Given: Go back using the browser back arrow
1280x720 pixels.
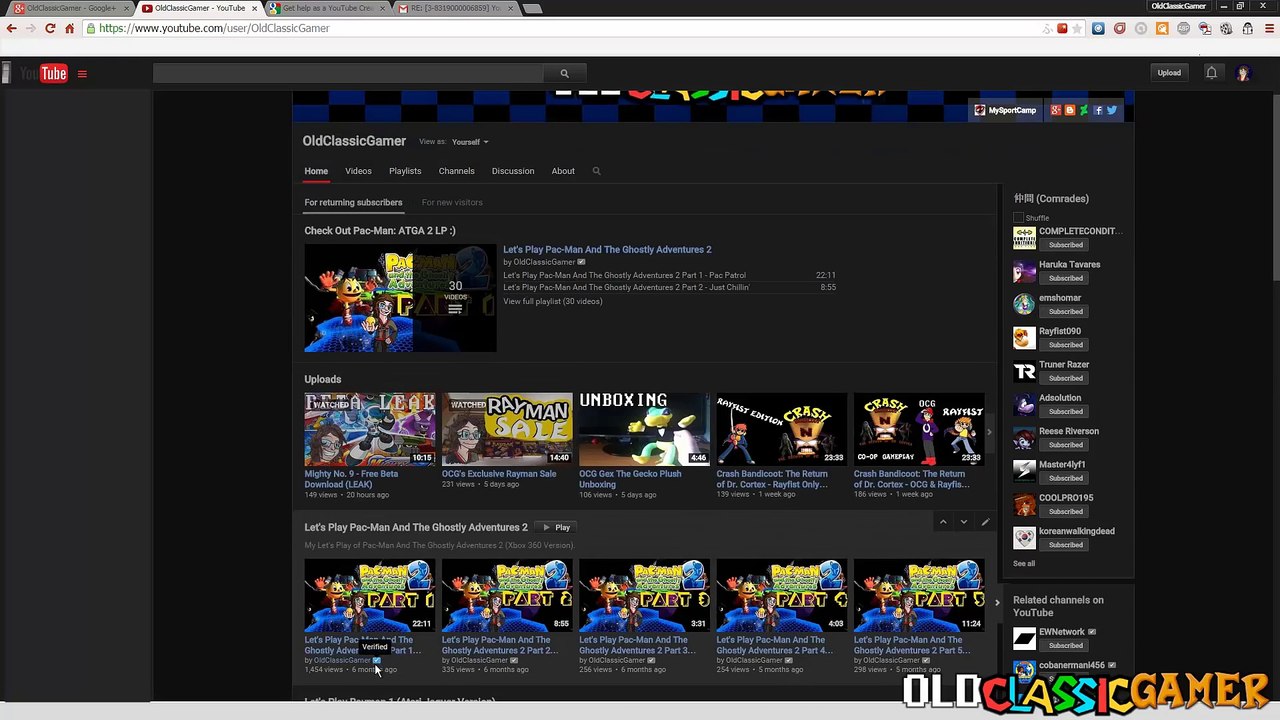Looking at the screenshot, I should (x=11, y=28).
